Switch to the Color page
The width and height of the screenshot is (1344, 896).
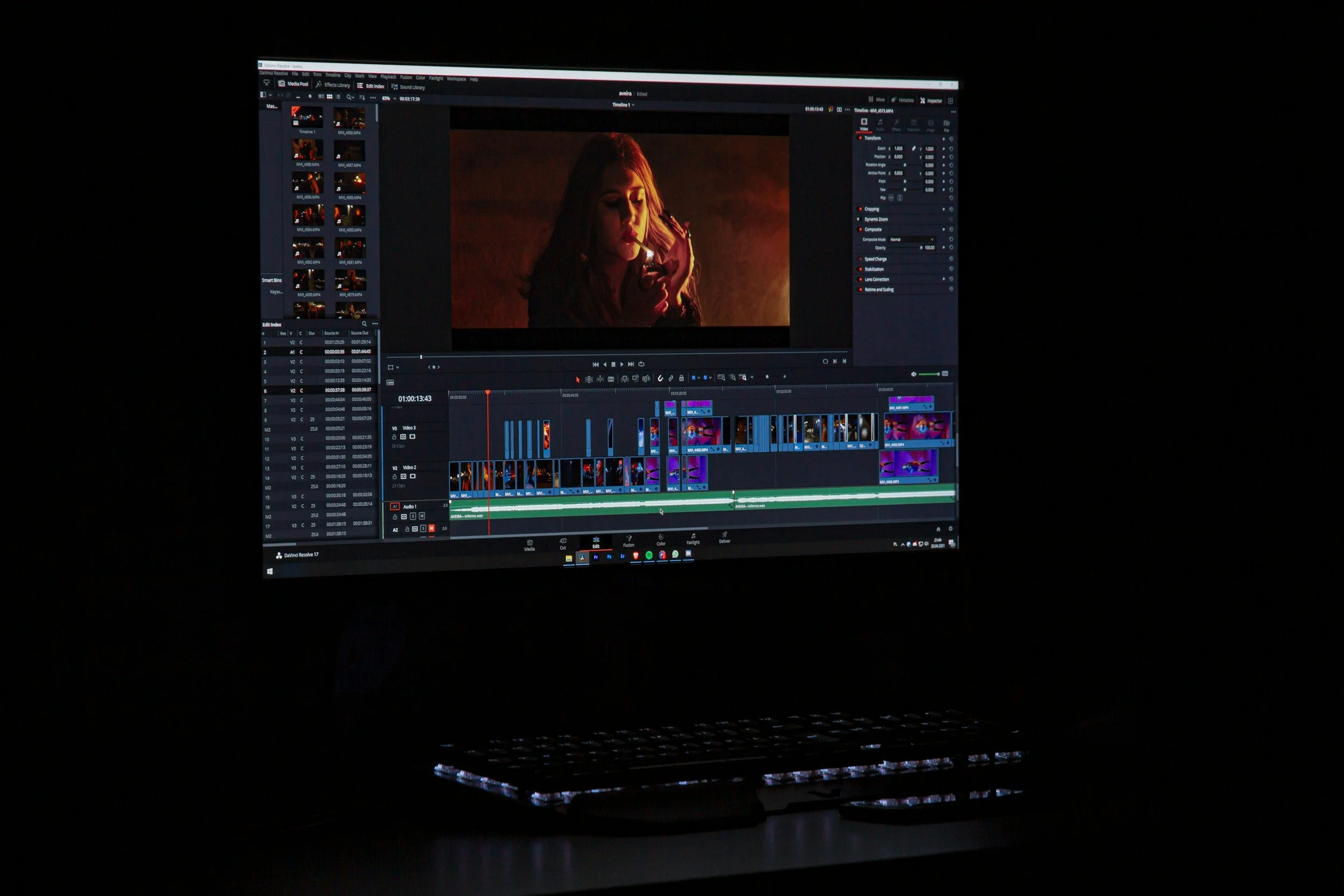tap(661, 540)
